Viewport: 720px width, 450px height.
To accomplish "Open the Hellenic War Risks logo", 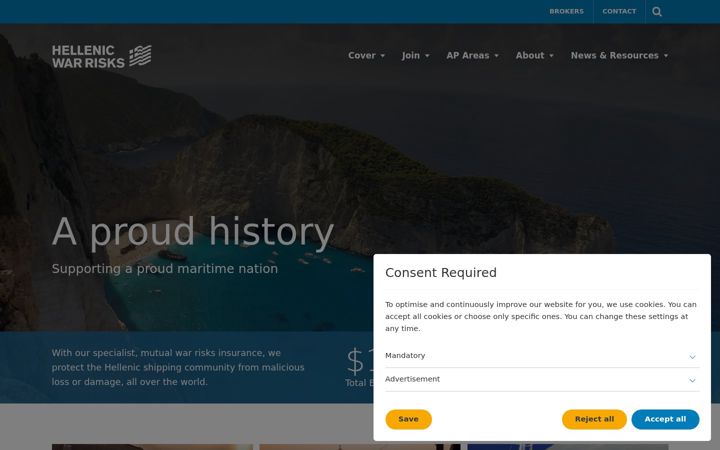I will pos(101,56).
